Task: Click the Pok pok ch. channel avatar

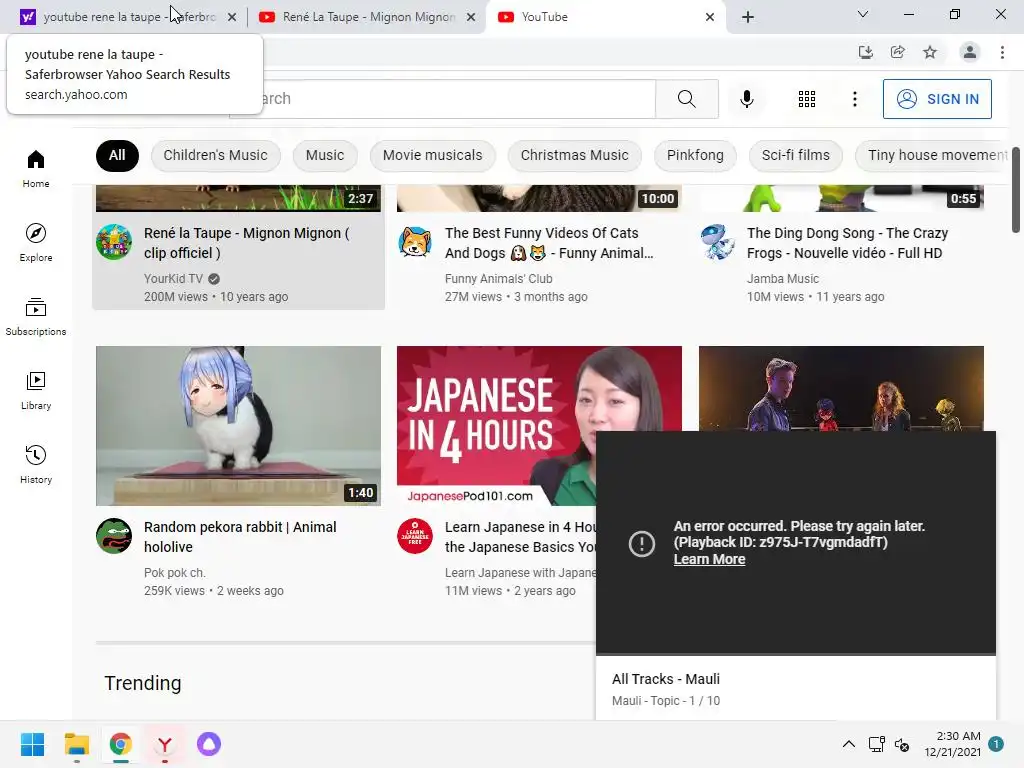Action: tap(114, 536)
